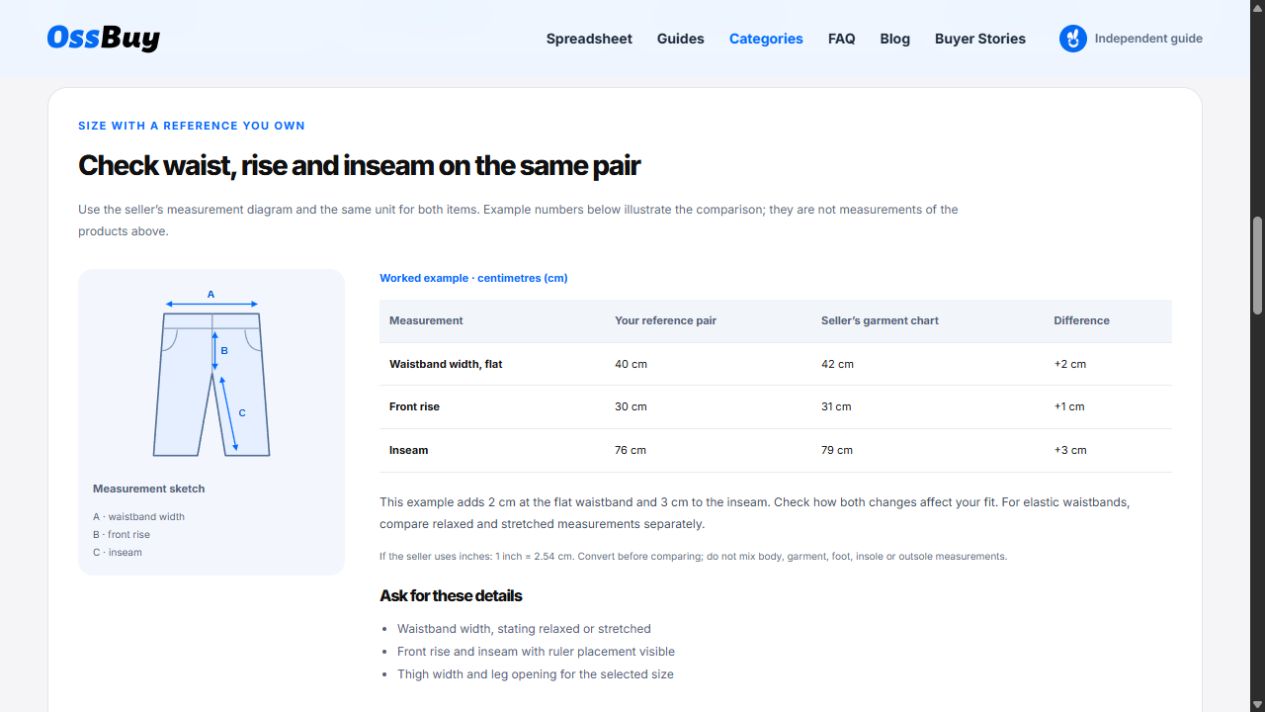The height and width of the screenshot is (712, 1265).
Task: Click the inseam arrow labeled C
Action: 228,413
